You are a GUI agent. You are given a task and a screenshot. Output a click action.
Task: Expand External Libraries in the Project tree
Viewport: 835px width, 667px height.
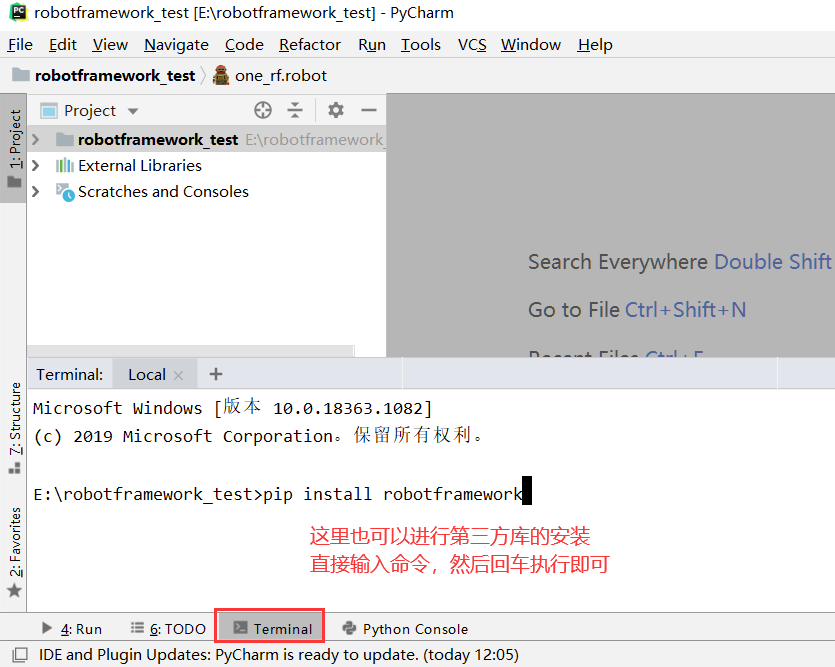36,165
